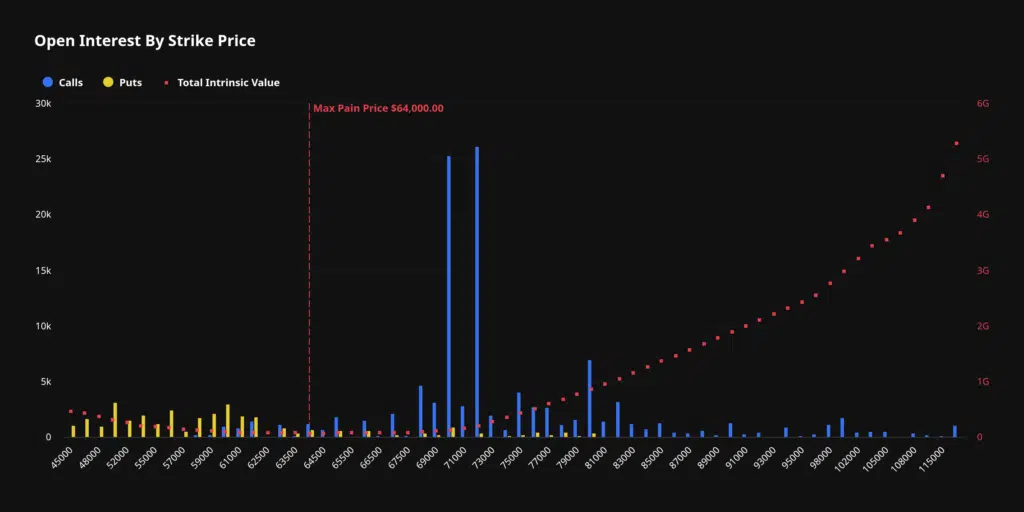Click the 2G right axis label
This screenshot has height=512, width=1024.
[x=983, y=326]
